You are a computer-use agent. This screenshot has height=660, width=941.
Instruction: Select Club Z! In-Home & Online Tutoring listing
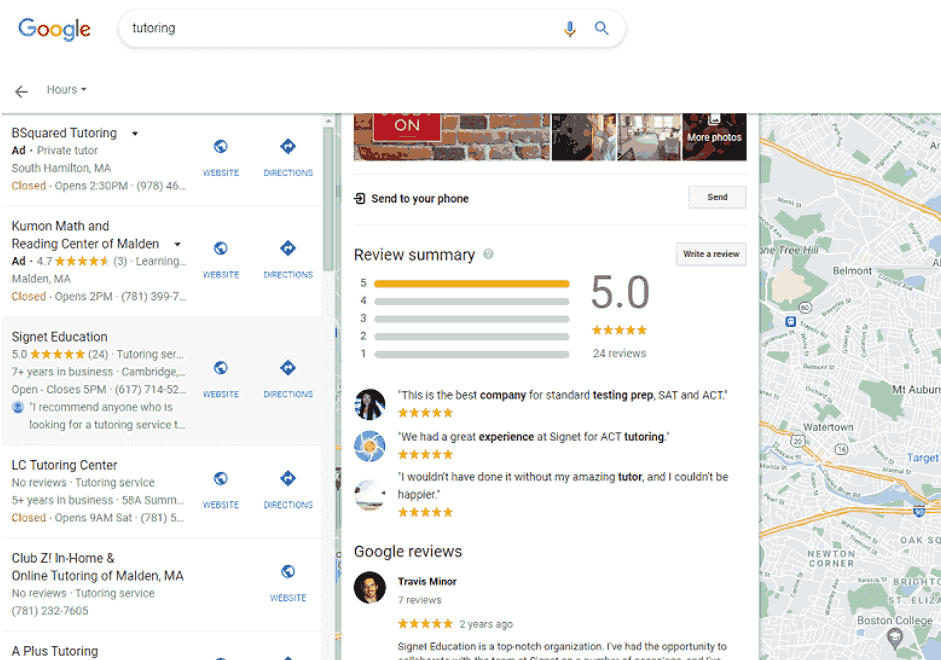(x=97, y=566)
